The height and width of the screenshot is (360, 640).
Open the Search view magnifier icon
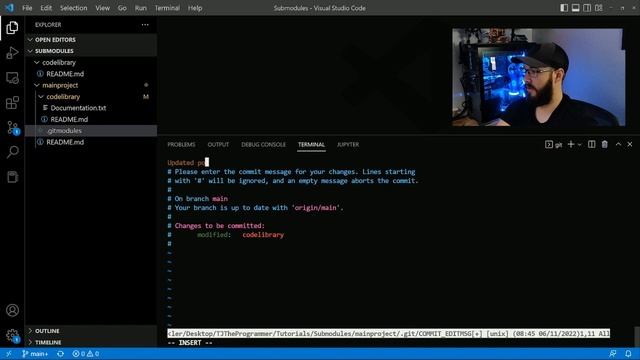pyautogui.click(x=12, y=152)
